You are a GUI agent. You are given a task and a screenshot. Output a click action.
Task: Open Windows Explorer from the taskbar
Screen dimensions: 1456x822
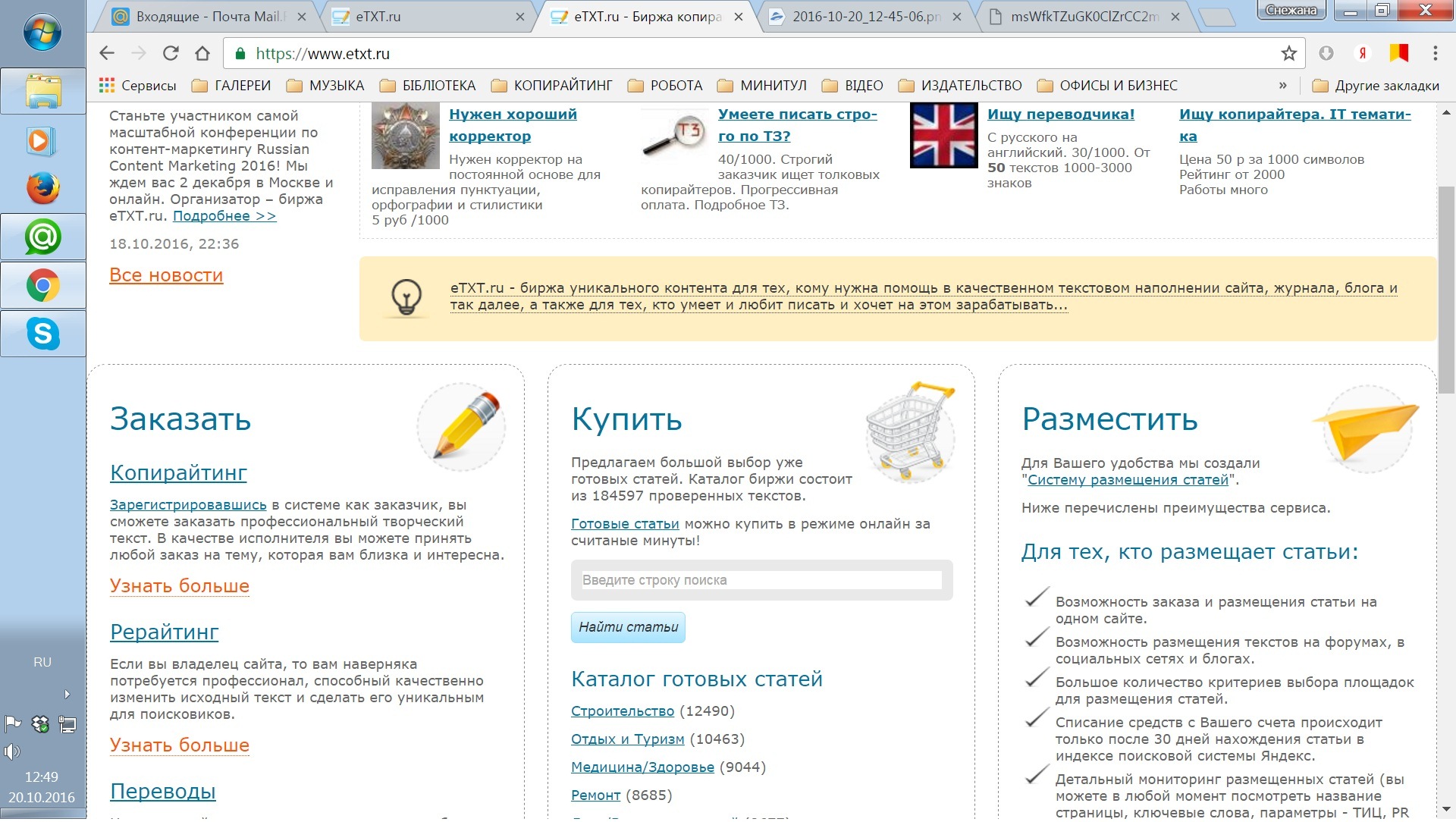click(x=43, y=92)
